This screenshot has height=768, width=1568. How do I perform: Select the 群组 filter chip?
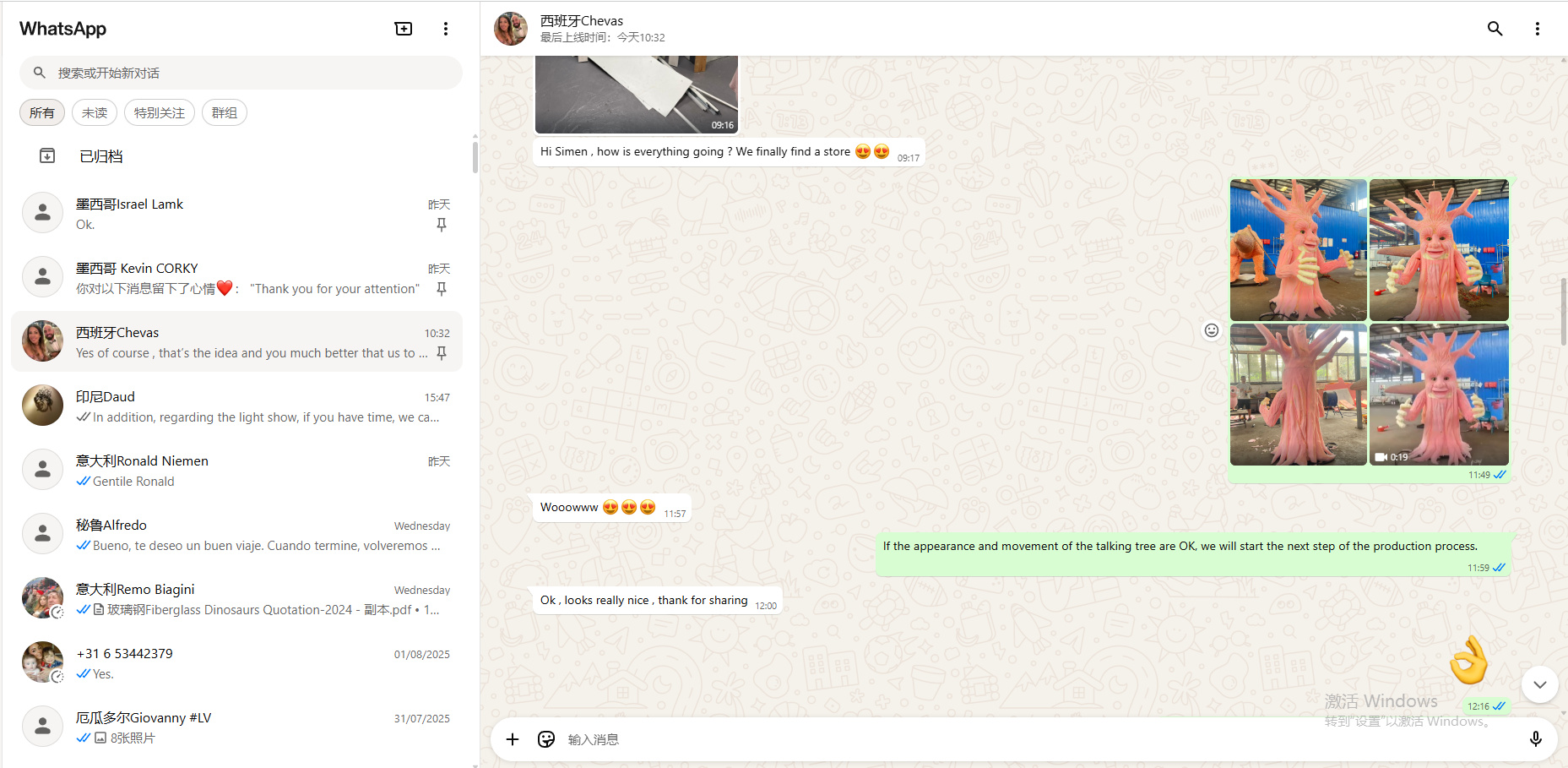point(224,112)
